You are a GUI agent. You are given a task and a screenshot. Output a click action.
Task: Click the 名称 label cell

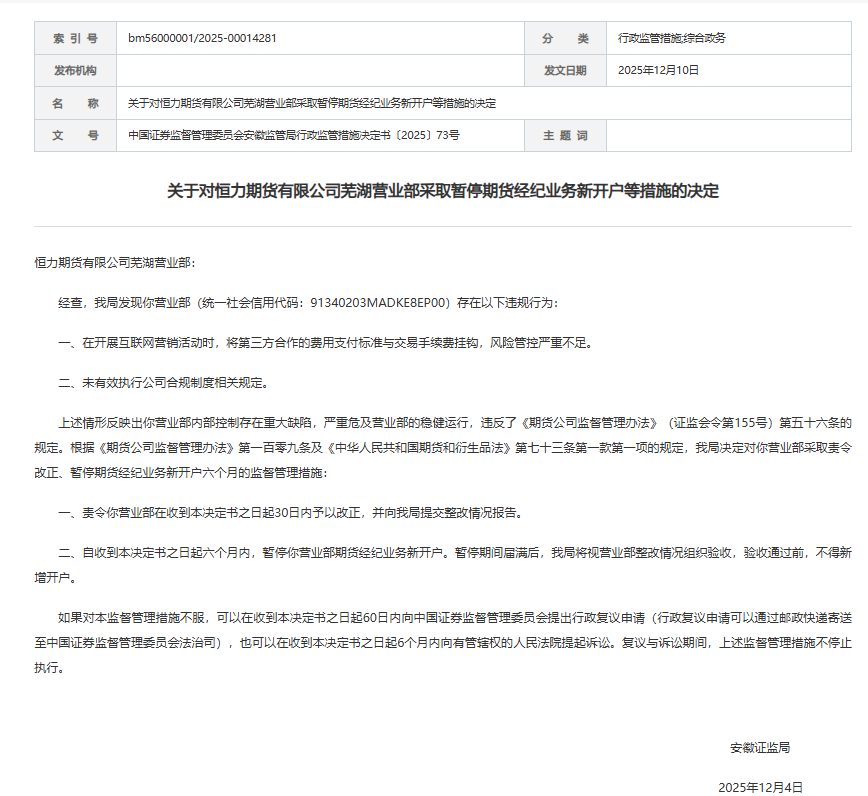pyautogui.click(x=75, y=103)
